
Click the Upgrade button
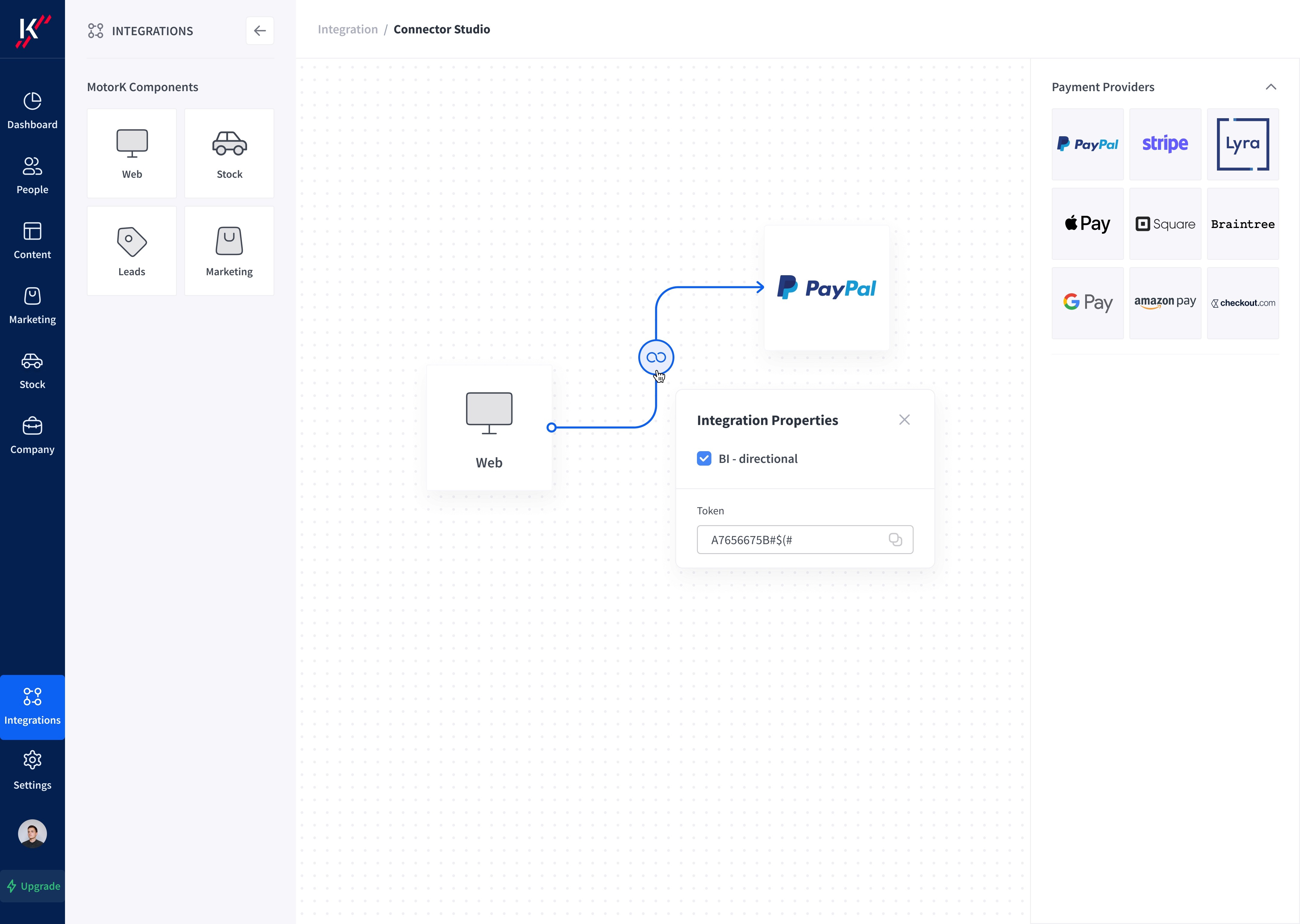pyautogui.click(x=32, y=886)
